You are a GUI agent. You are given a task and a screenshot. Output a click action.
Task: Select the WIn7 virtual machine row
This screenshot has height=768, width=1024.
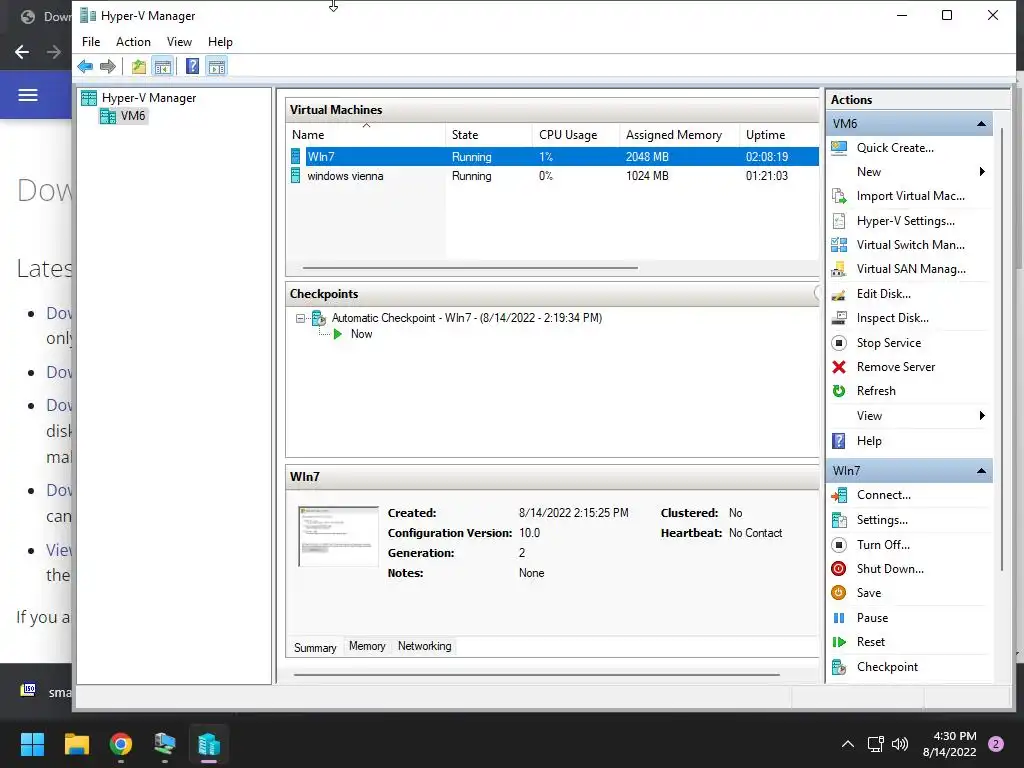click(x=554, y=157)
